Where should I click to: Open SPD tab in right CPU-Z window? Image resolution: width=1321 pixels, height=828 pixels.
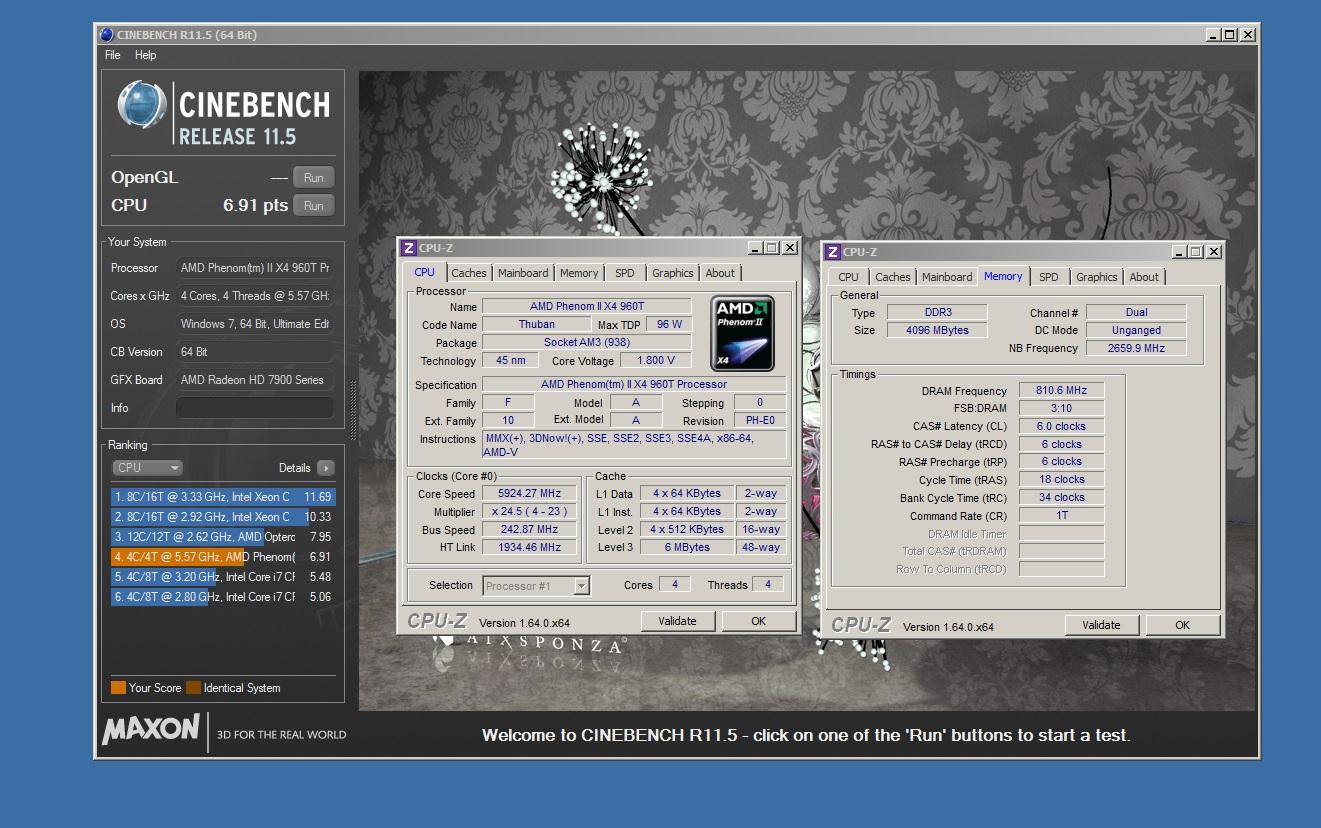pyautogui.click(x=1049, y=277)
